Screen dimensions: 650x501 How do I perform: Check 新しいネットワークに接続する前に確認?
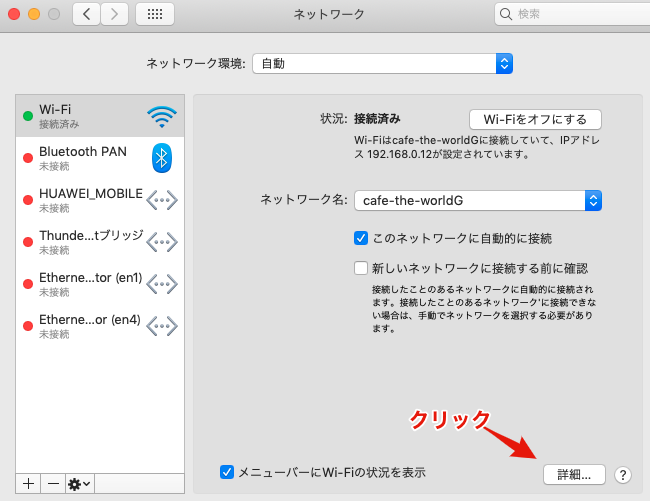tap(361, 268)
